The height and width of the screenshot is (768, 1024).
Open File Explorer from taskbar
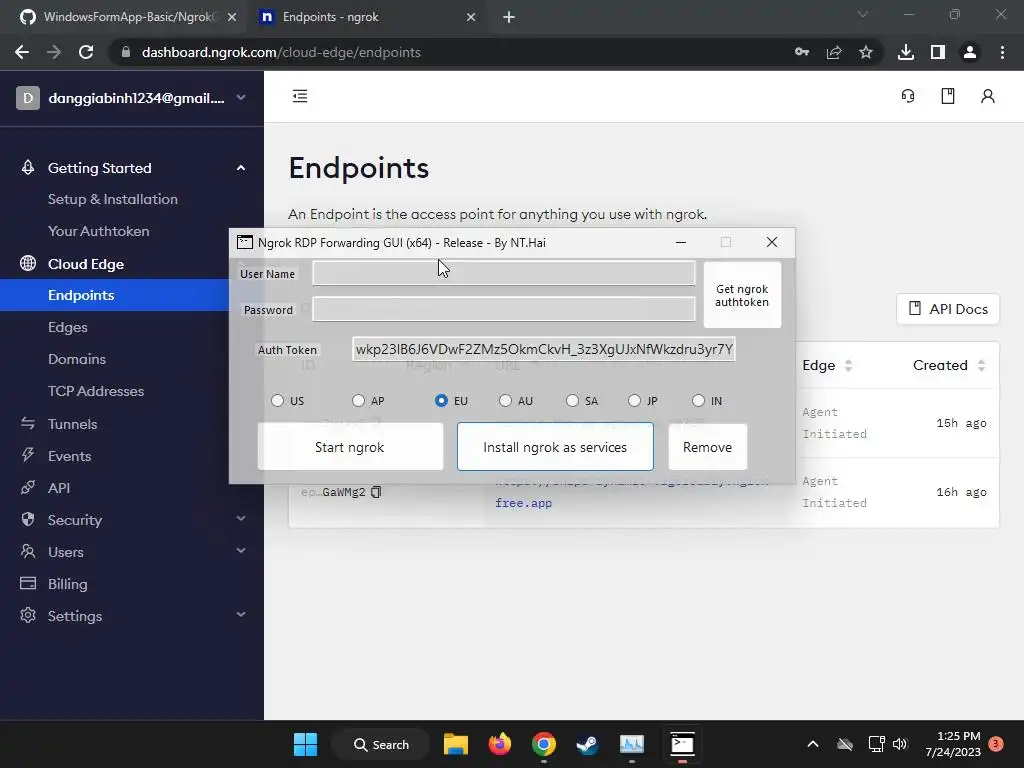point(456,744)
